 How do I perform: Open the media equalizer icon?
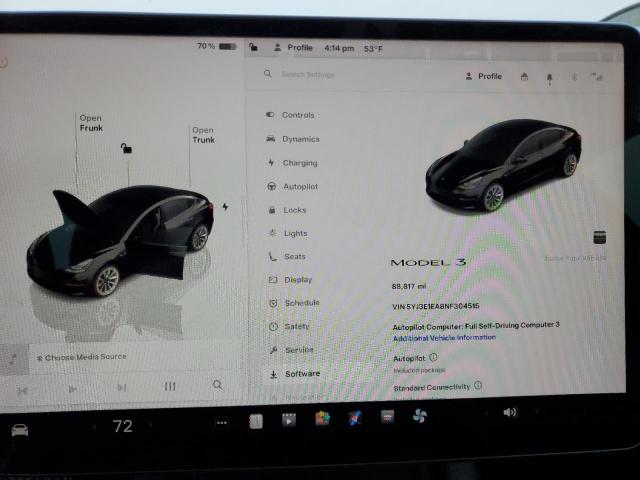click(170, 386)
